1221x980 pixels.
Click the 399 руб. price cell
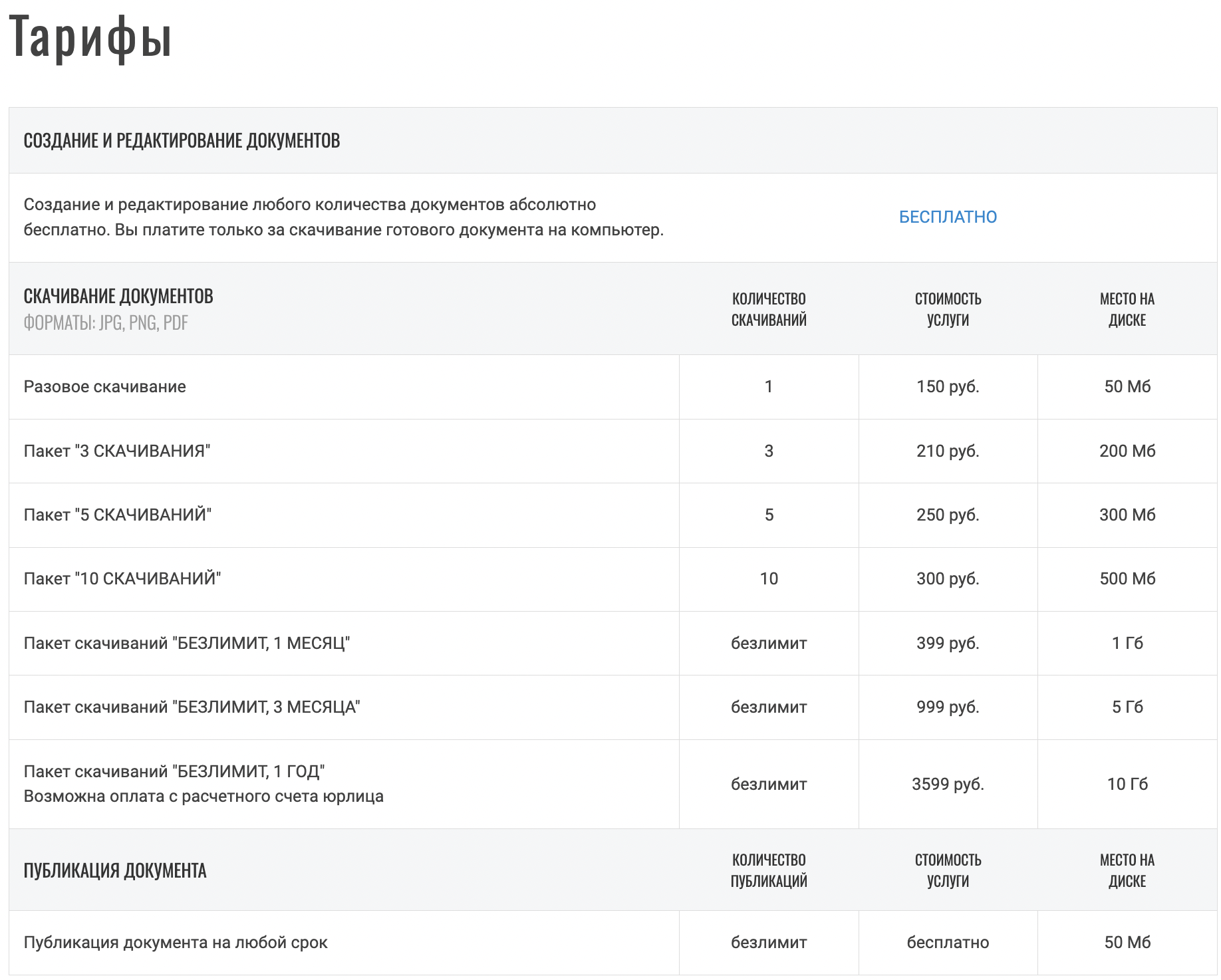coord(947,643)
